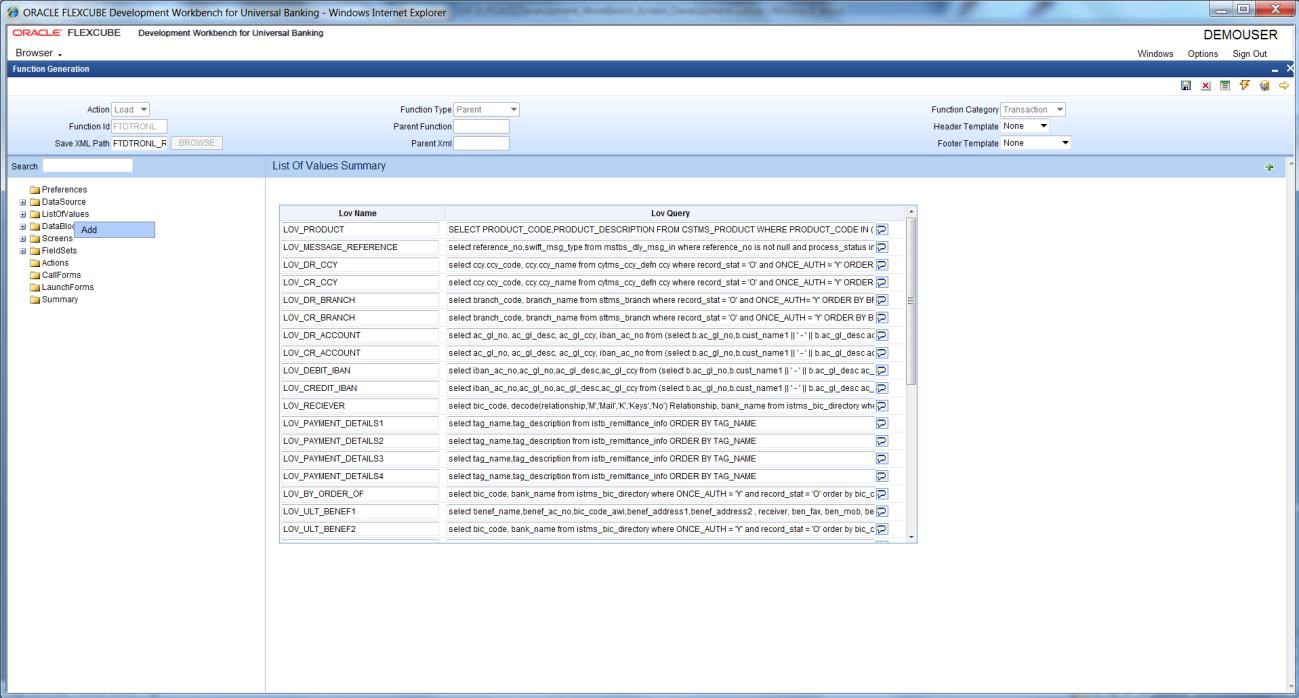Select the Summary tree folder
This screenshot has width=1299, height=698.
[52, 300]
